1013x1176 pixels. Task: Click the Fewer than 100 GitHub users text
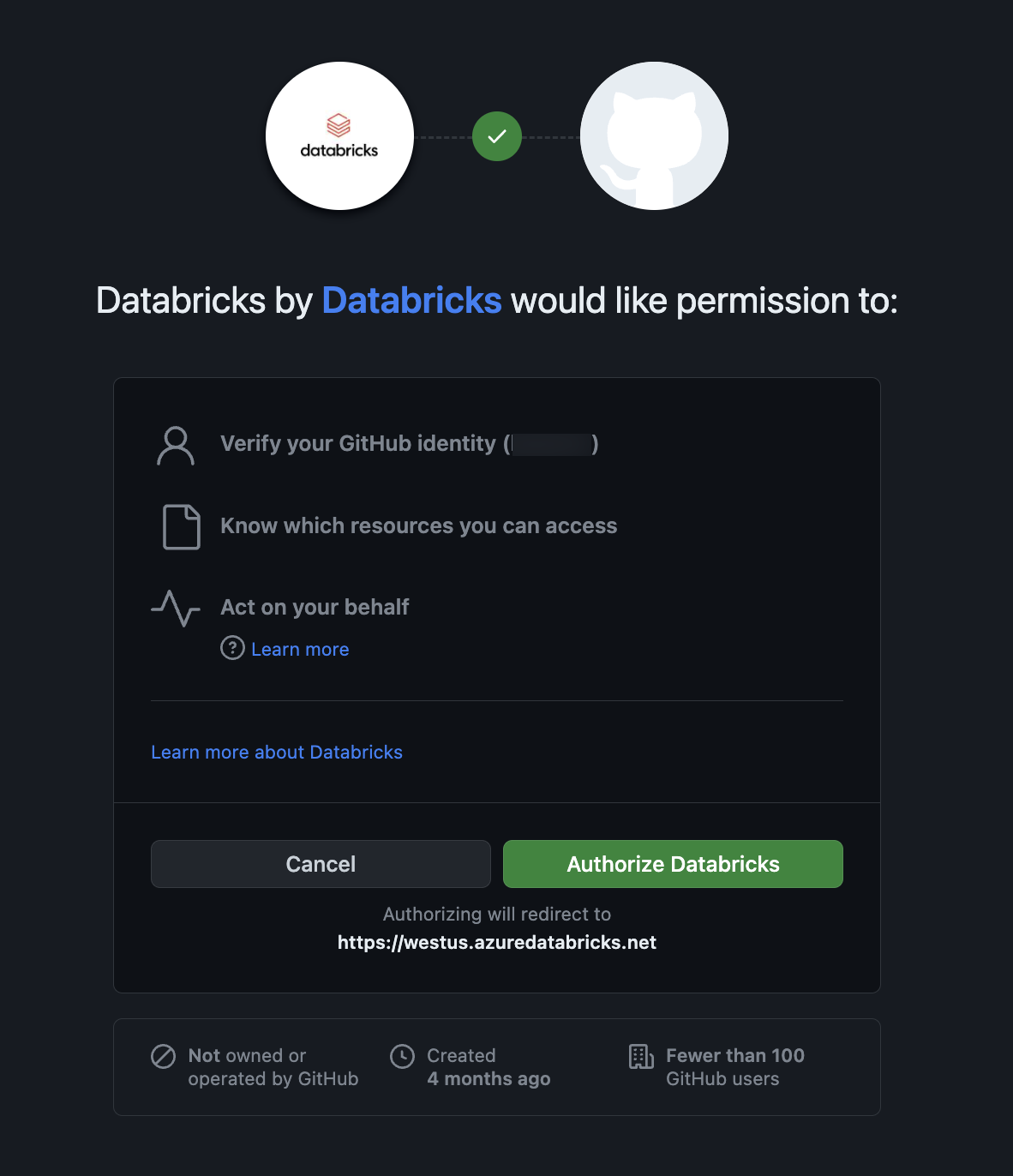(734, 1067)
